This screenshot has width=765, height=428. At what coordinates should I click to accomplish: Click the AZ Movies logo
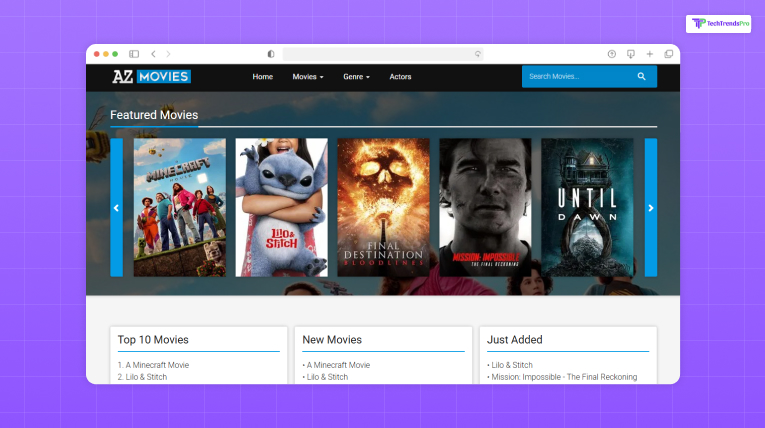(x=151, y=77)
